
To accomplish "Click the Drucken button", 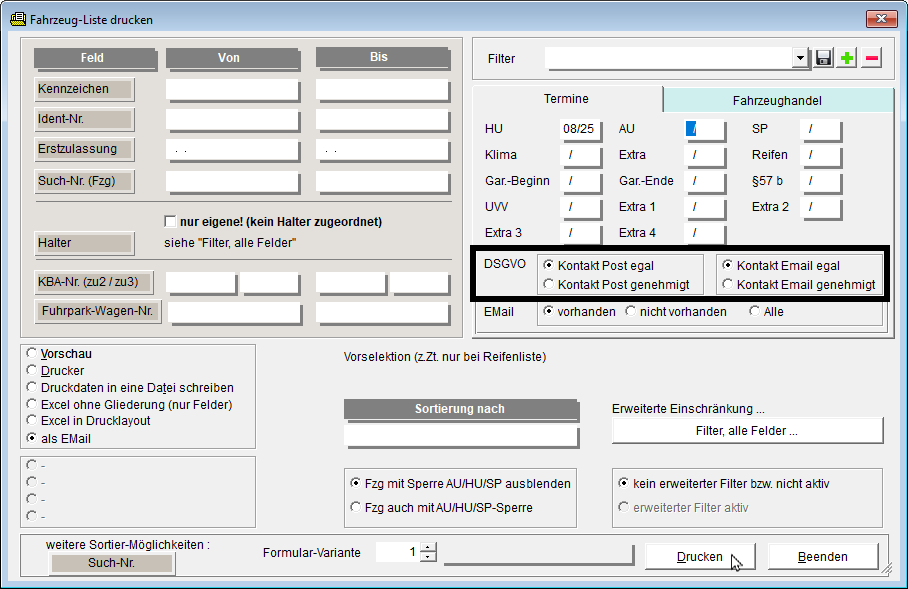I will click(700, 557).
